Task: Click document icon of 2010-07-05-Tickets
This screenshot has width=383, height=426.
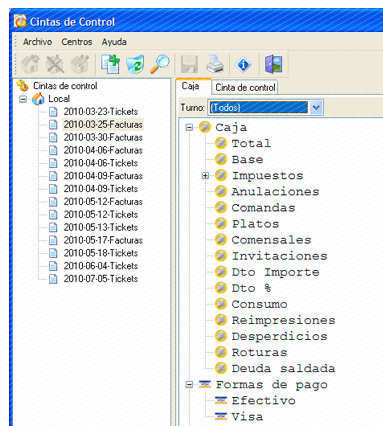Action: [53, 279]
